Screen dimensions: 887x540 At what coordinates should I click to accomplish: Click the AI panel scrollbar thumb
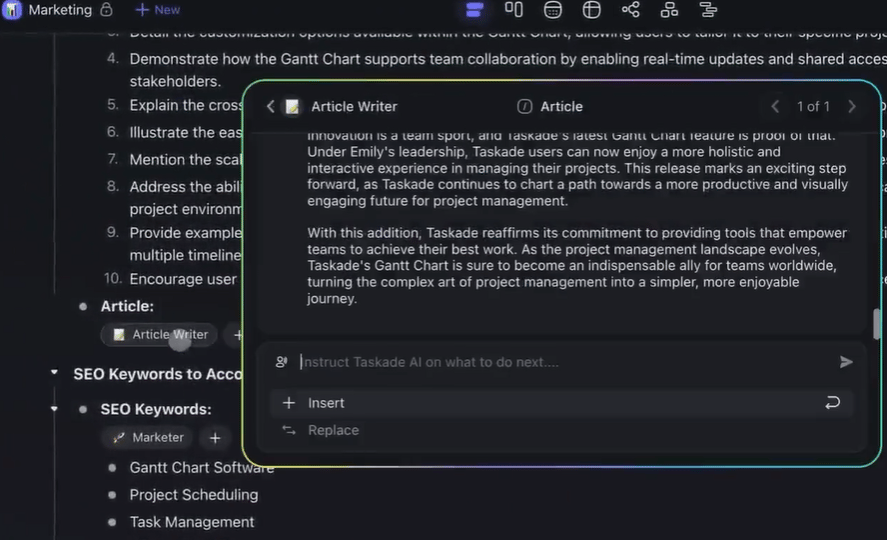coord(877,323)
